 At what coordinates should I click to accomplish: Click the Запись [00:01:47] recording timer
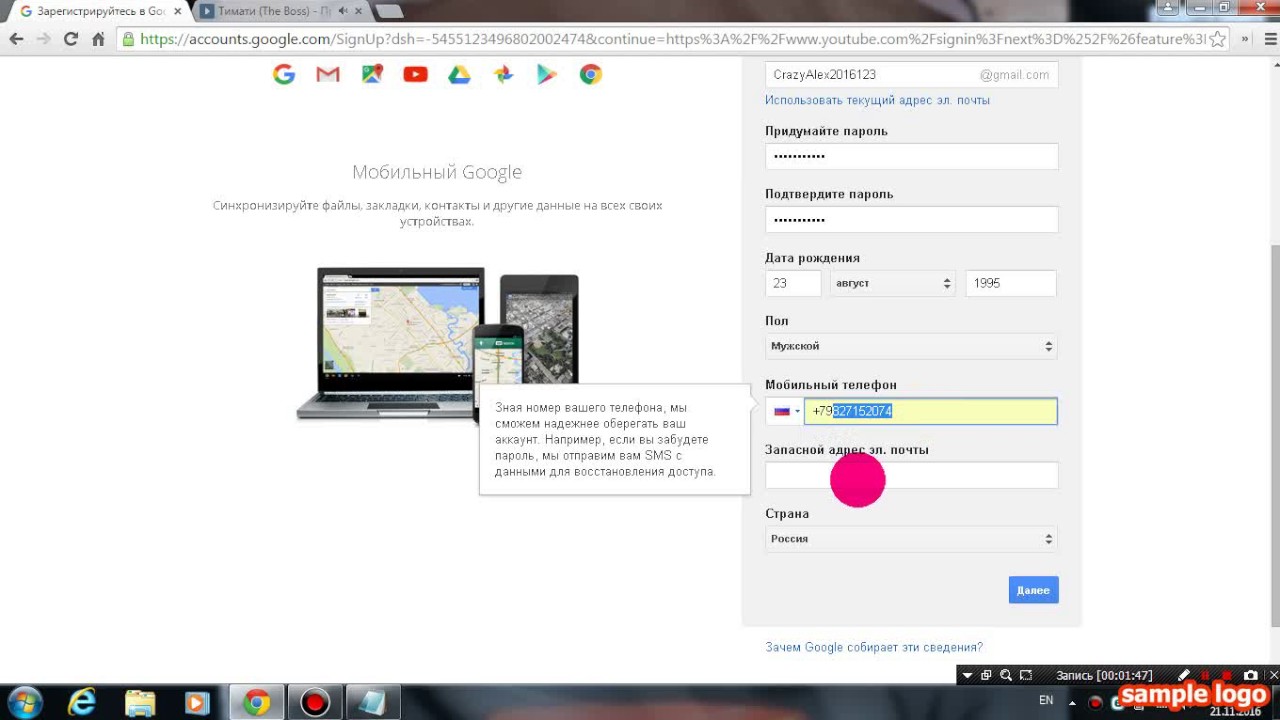pyautogui.click(x=1104, y=675)
